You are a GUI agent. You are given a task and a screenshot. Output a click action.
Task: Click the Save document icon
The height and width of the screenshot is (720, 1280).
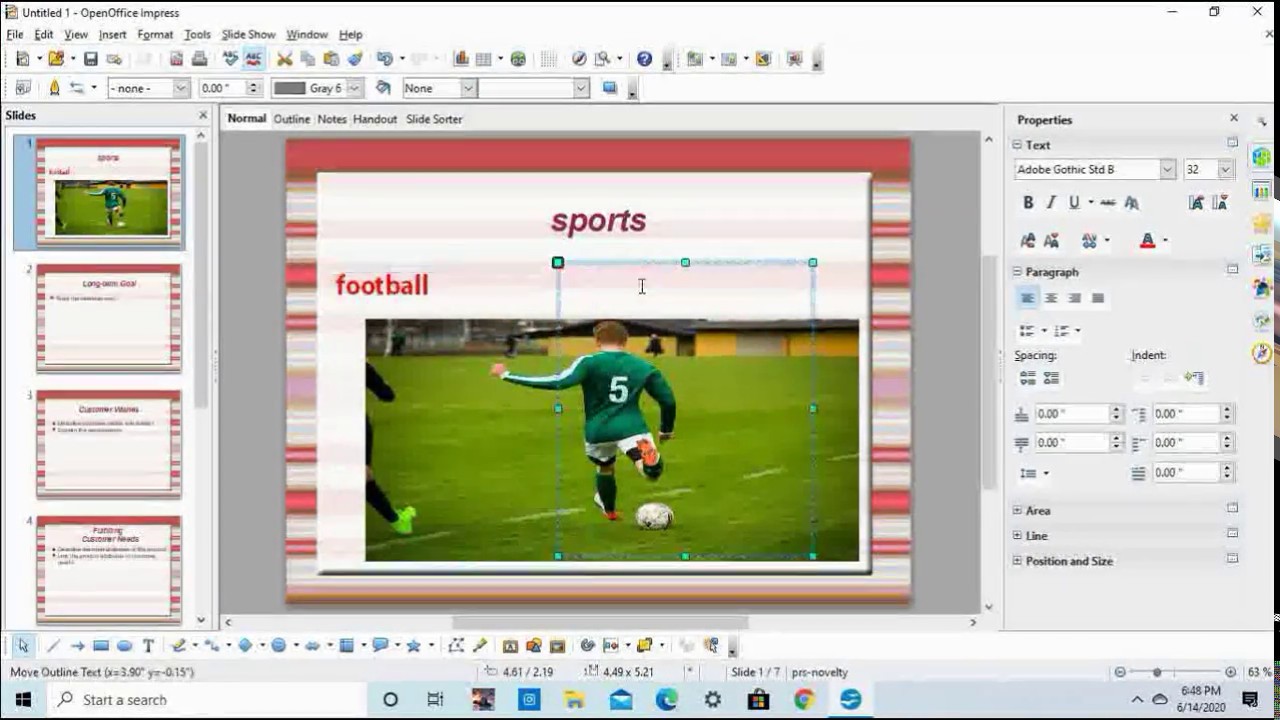(90, 59)
